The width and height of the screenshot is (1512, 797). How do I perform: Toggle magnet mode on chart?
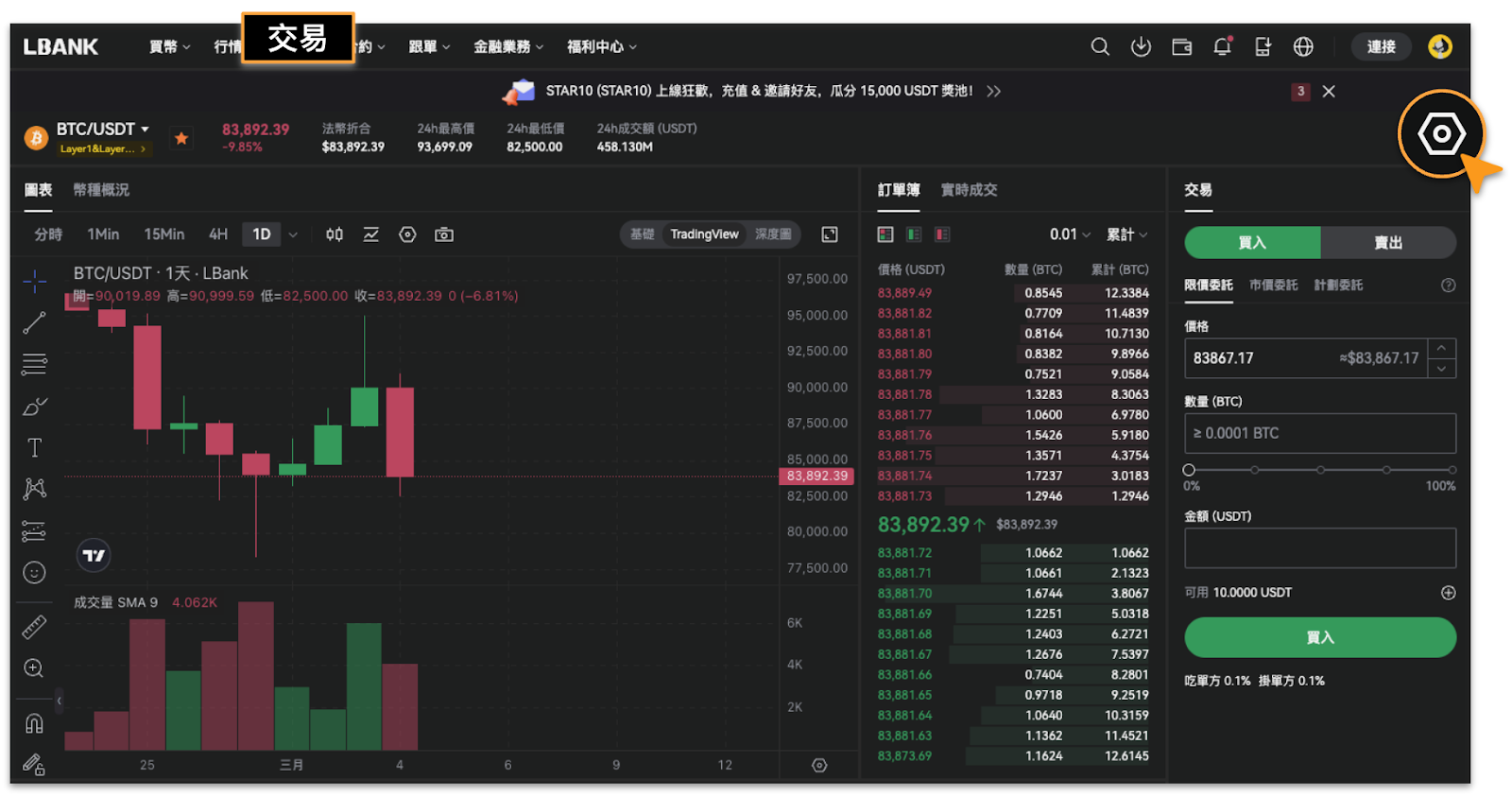[x=35, y=723]
